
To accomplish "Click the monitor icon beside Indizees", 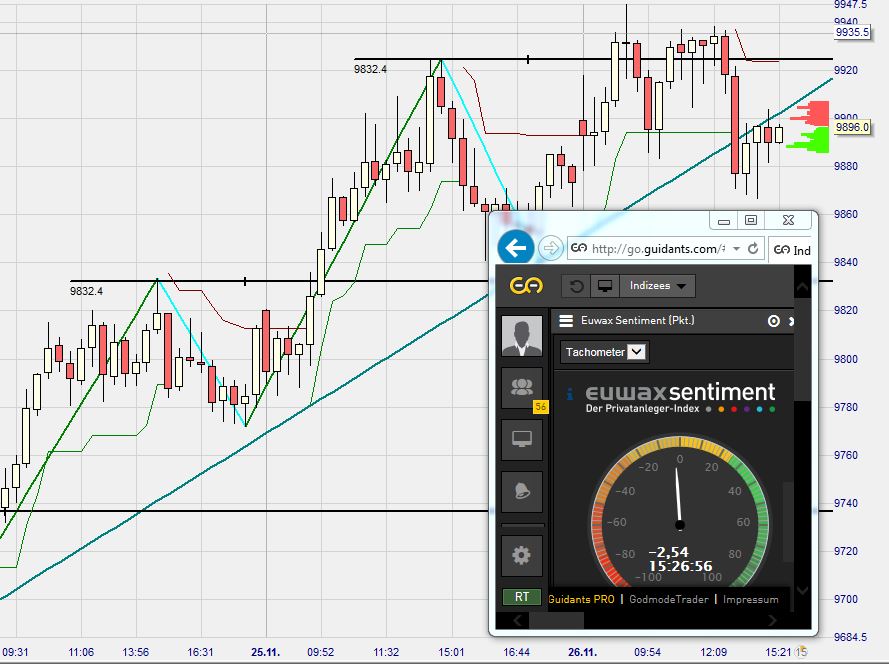I will pyautogui.click(x=604, y=286).
